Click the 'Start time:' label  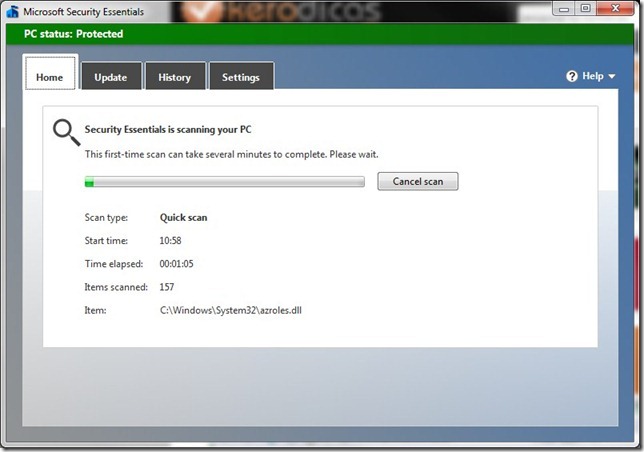(106, 241)
